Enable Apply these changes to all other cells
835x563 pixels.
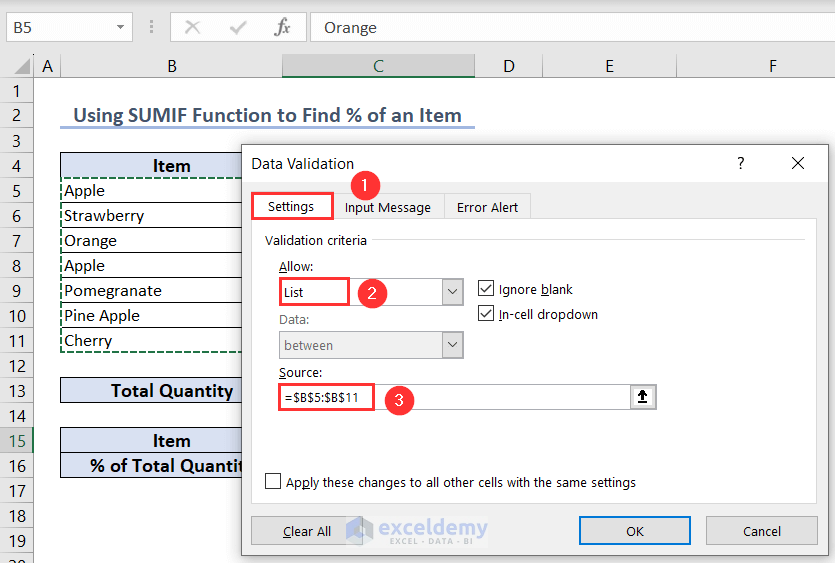(x=273, y=482)
